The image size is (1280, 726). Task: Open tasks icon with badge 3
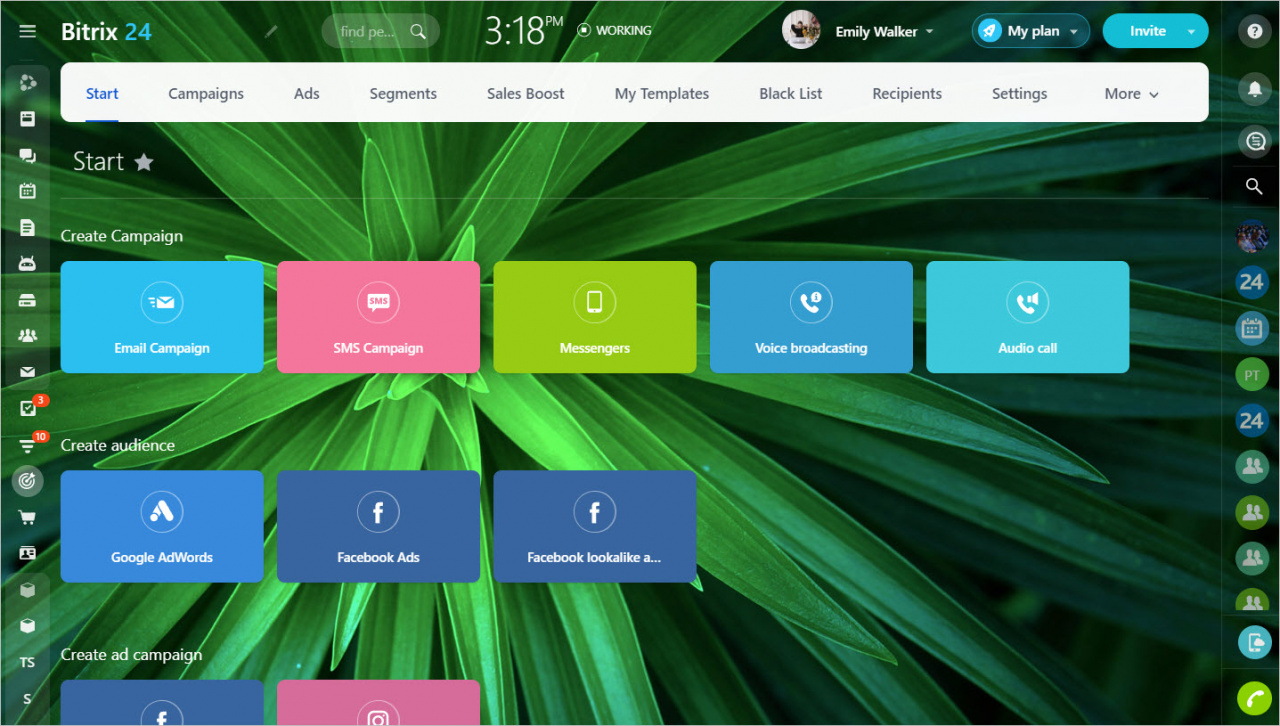(28, 408)
